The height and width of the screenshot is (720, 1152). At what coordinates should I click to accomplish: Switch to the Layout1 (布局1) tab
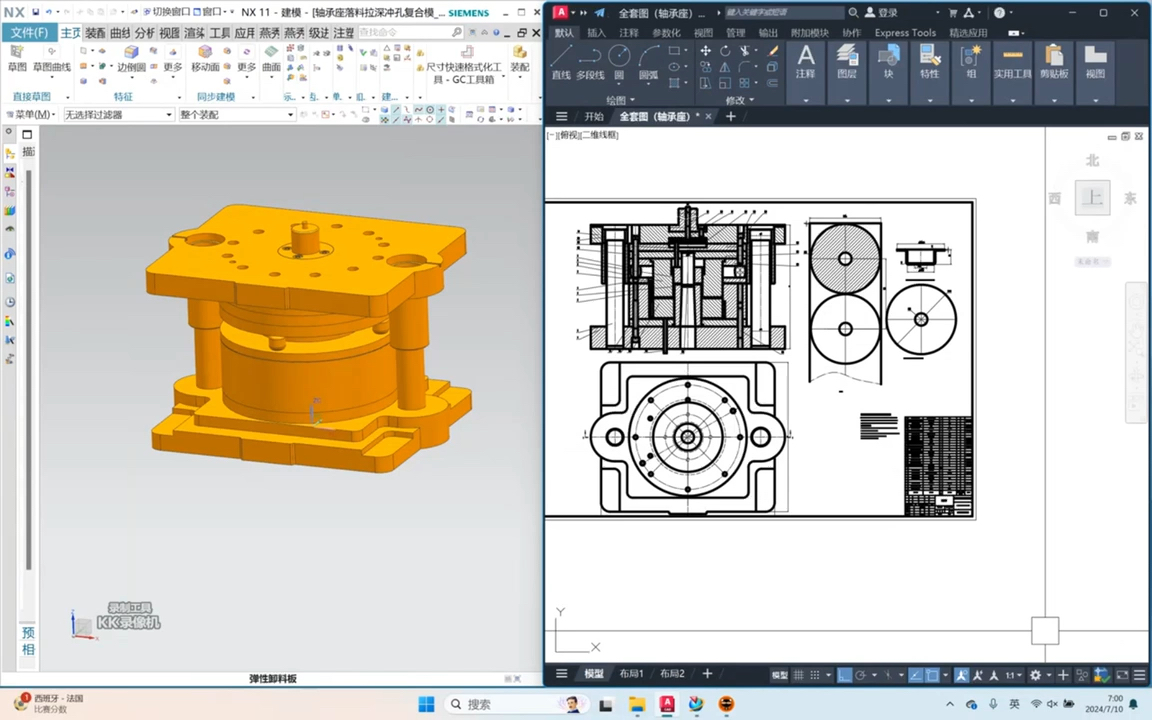pos(631,674)
